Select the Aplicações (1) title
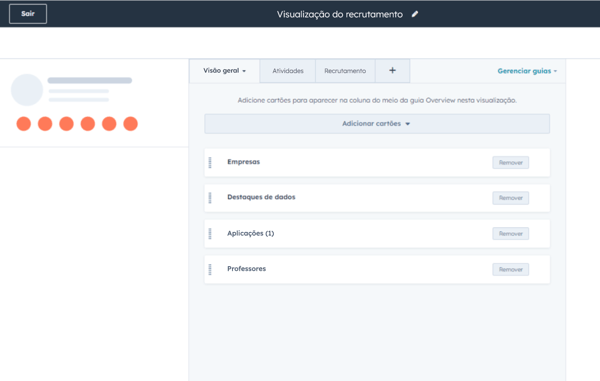The image size is (600, 381). (251, 233)
